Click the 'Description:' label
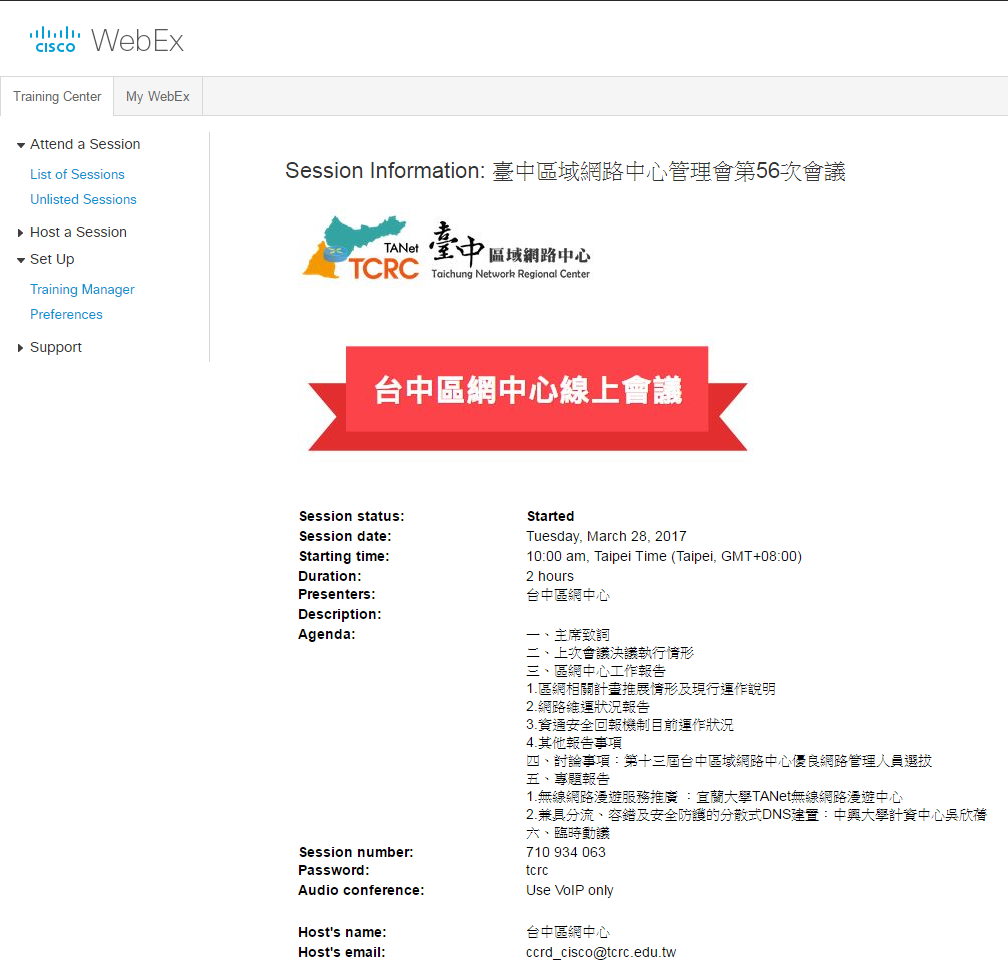The height and width of the screenshot is (963, 1008). click(x=339, y=614)
